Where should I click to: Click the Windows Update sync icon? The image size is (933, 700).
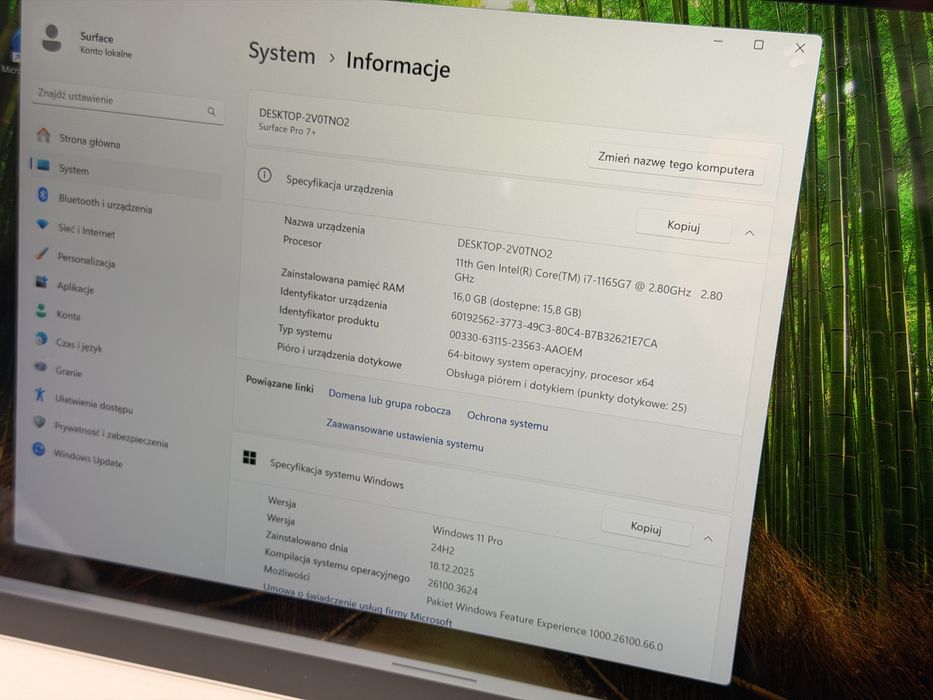pos(39,449)
